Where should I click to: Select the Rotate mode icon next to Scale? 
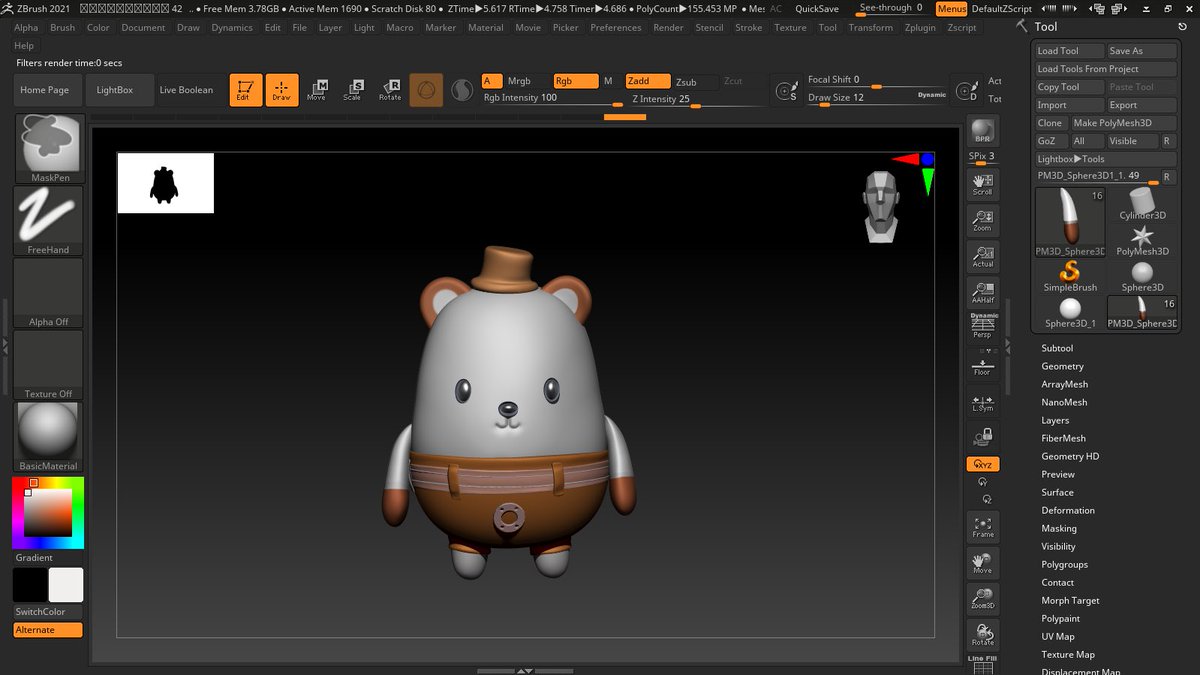pyautogui.click(x=390, y=90)
